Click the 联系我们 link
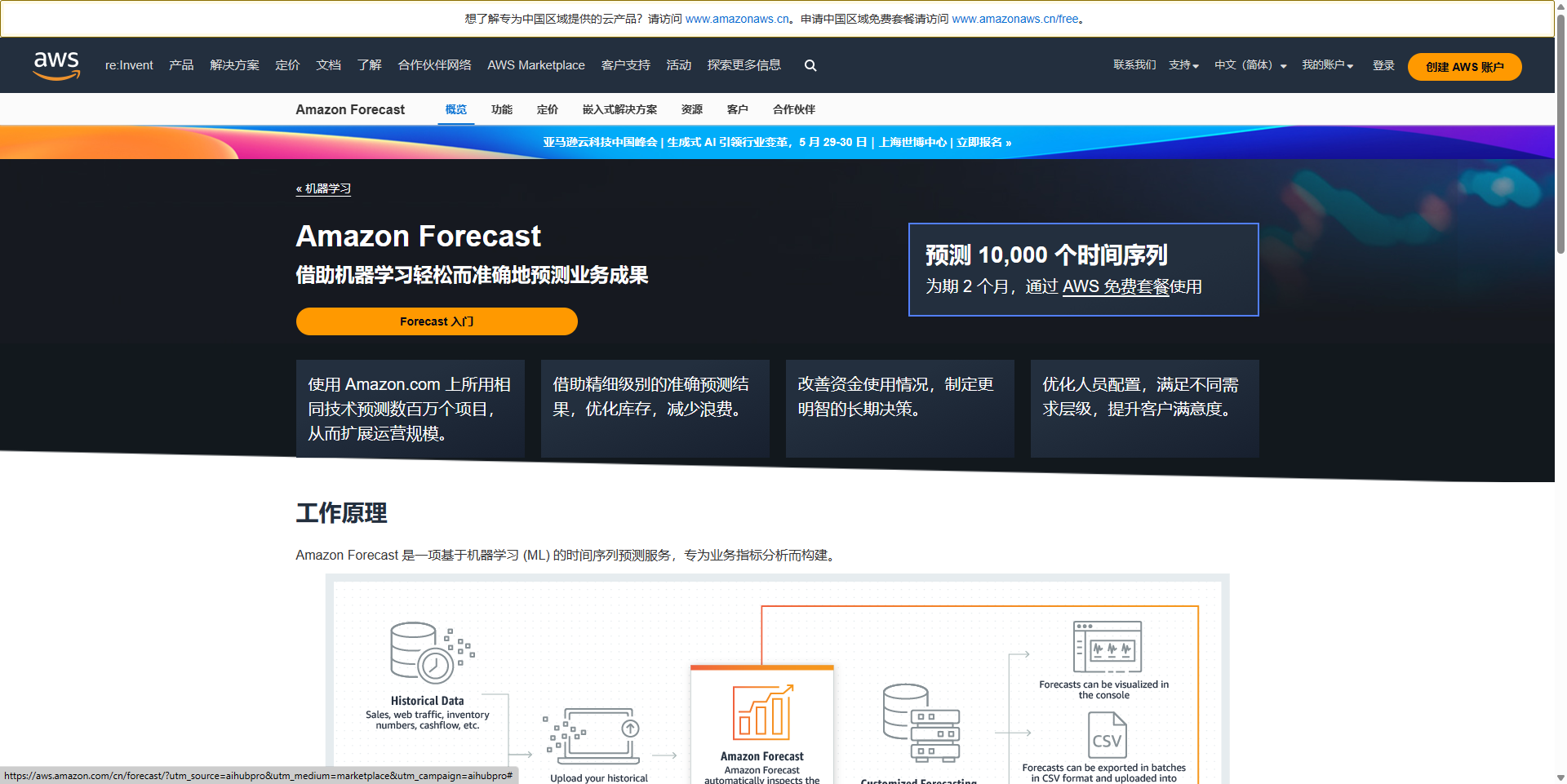The height and width of the screenshot is (784, 1567). click(x=1134, y=65)
